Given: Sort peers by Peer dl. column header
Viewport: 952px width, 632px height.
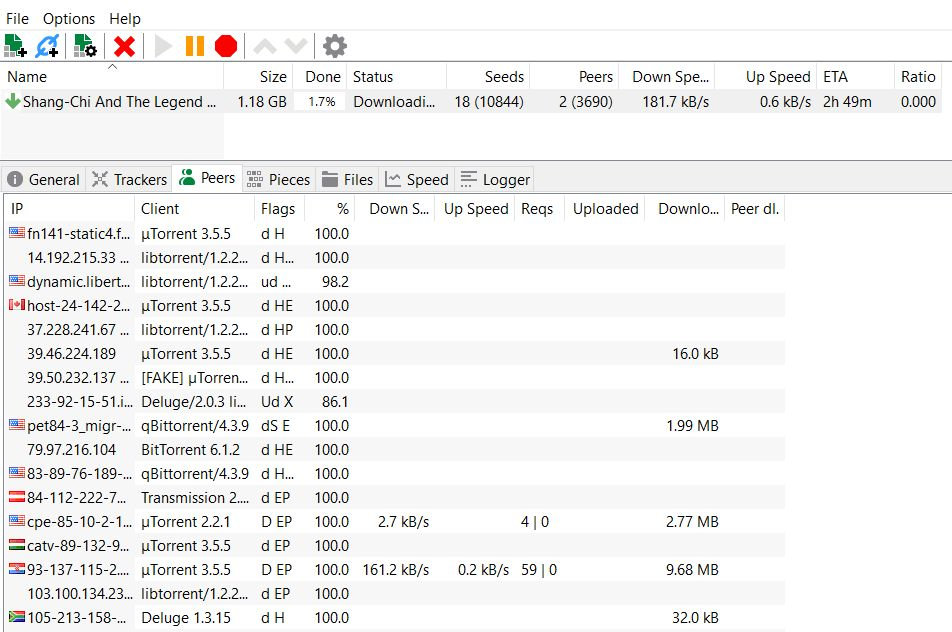Looking at the screenshot, I should 754,209.
